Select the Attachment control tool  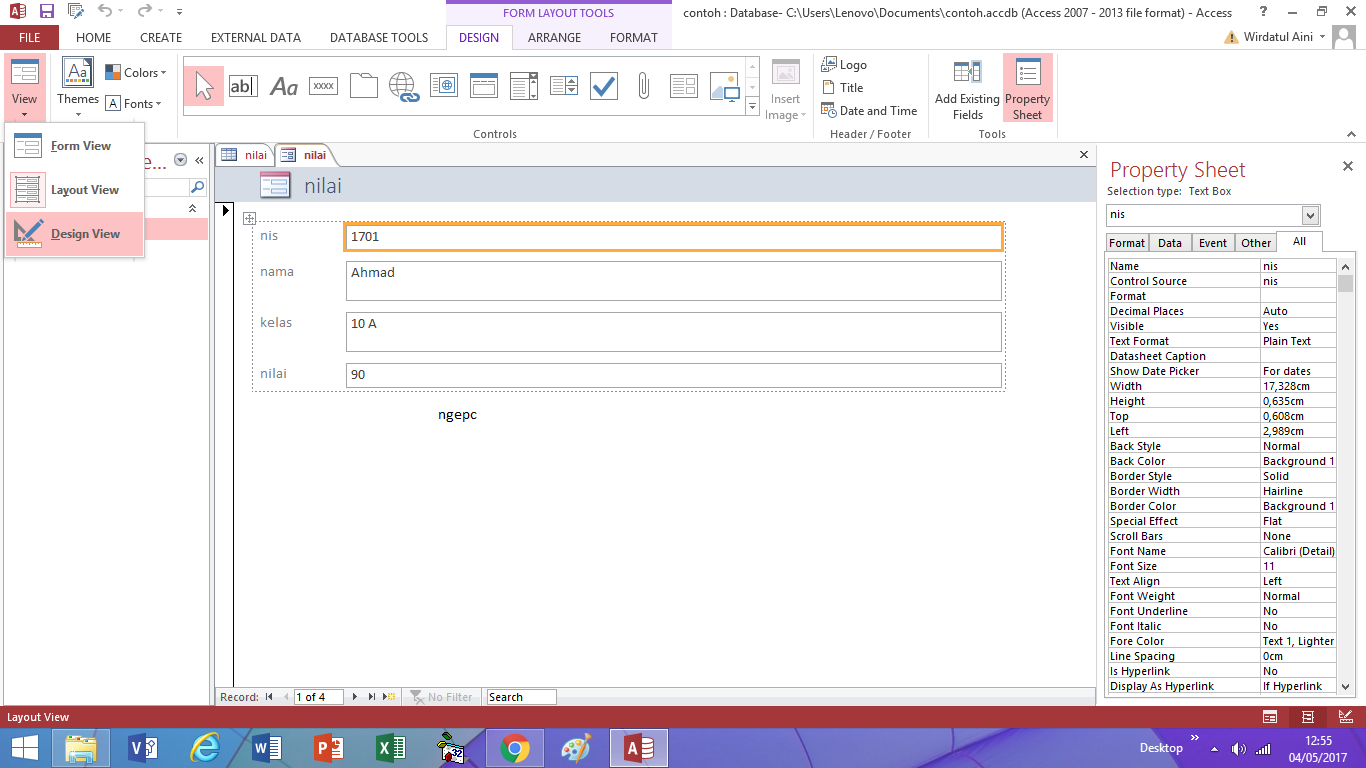(x=643, y=86)
